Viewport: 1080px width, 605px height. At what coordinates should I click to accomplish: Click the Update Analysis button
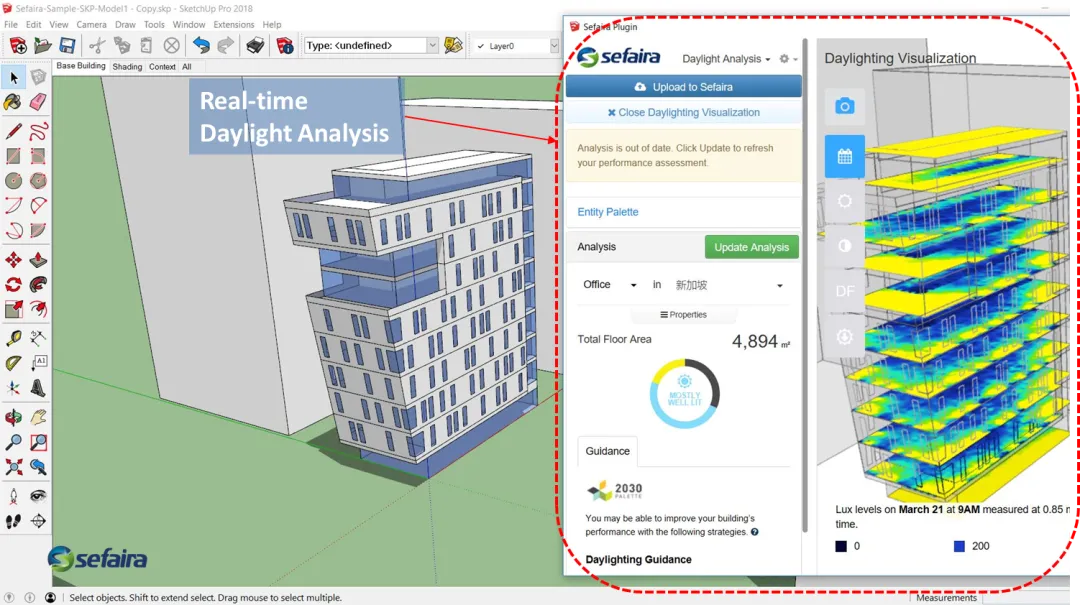(751, 247)
